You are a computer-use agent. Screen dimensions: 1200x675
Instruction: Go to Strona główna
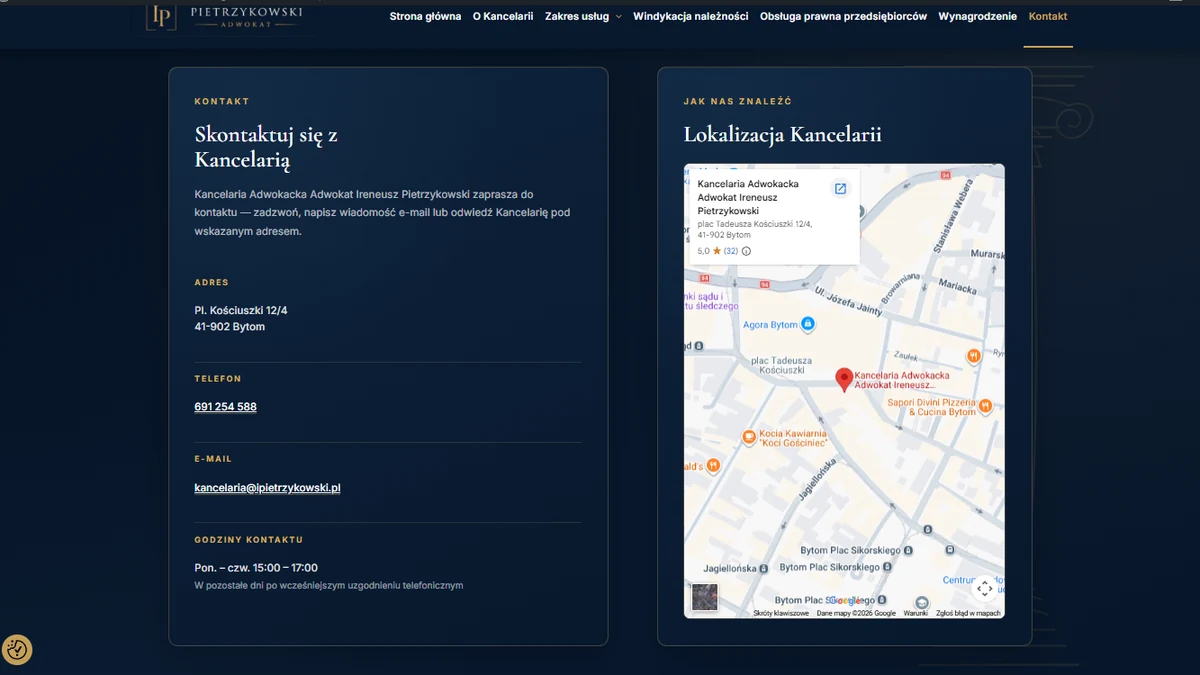pos(425,16)
